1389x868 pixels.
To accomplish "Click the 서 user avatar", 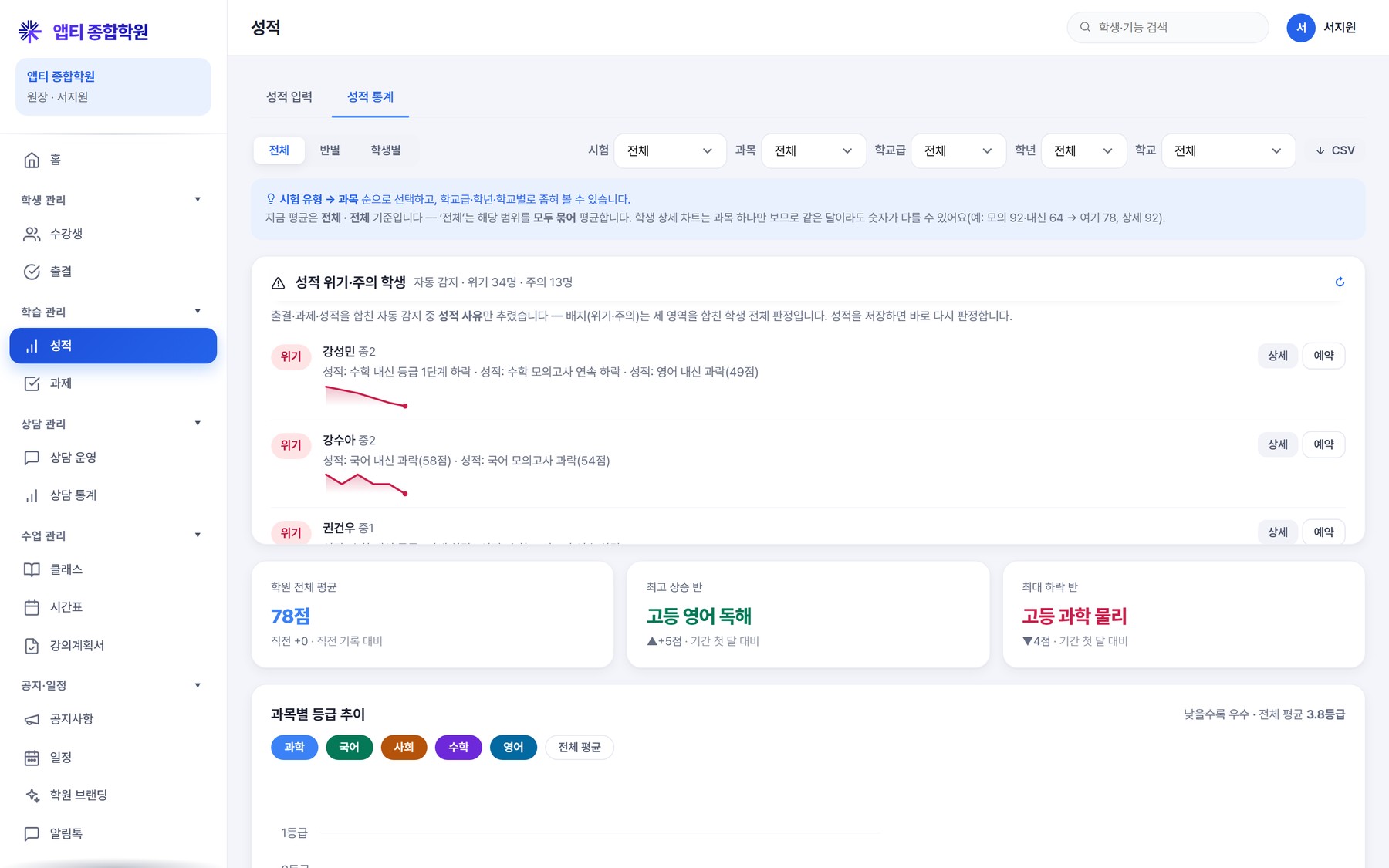I will click(x=1301, y=28).
